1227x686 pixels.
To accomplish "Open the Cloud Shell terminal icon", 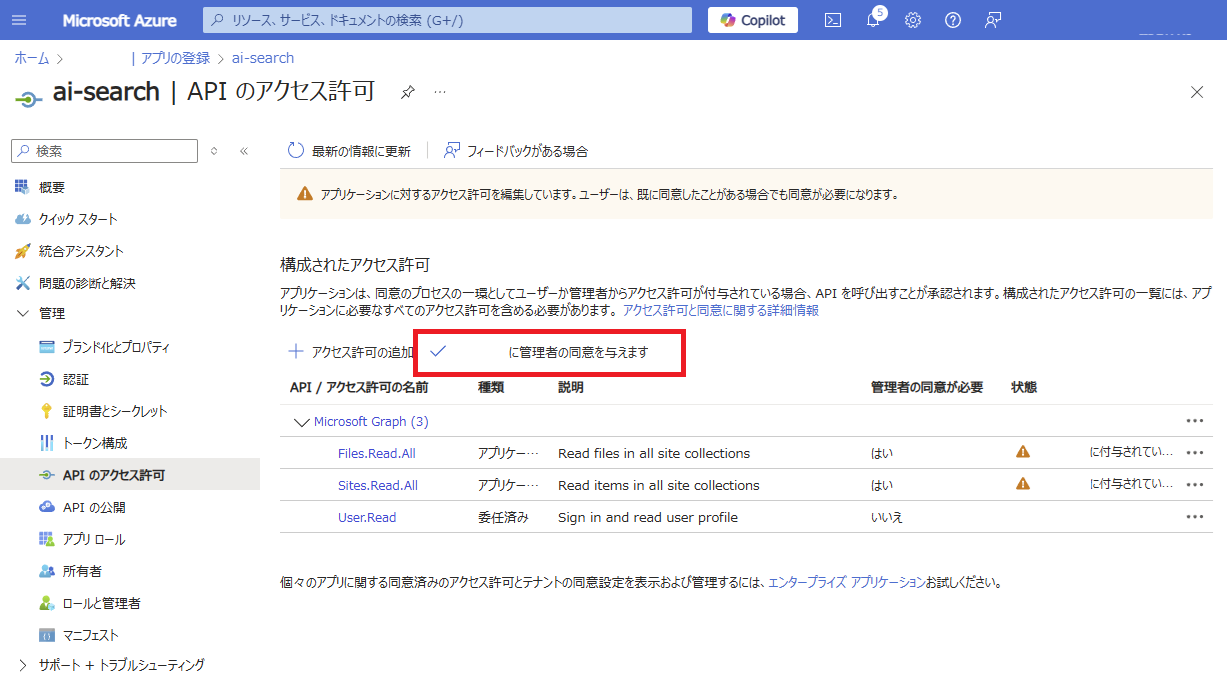I will click(x=833, y=20).
